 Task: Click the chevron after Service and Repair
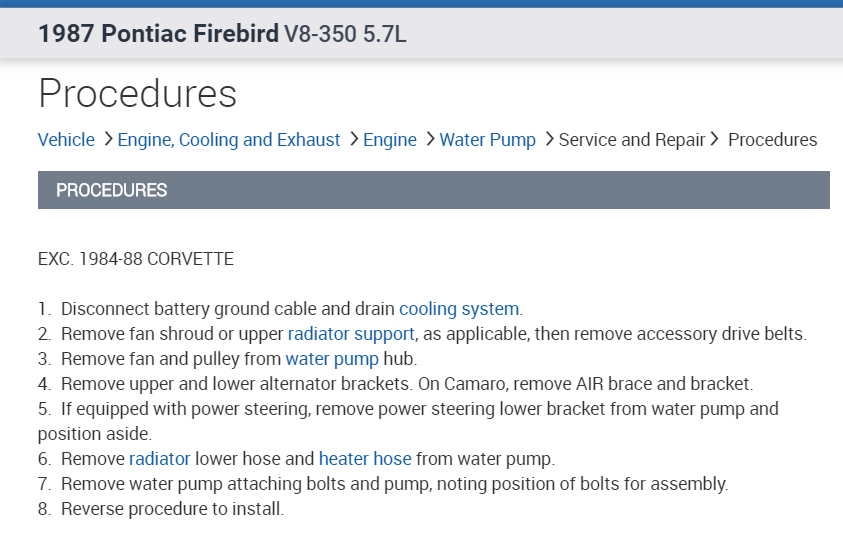click(714, 140)
